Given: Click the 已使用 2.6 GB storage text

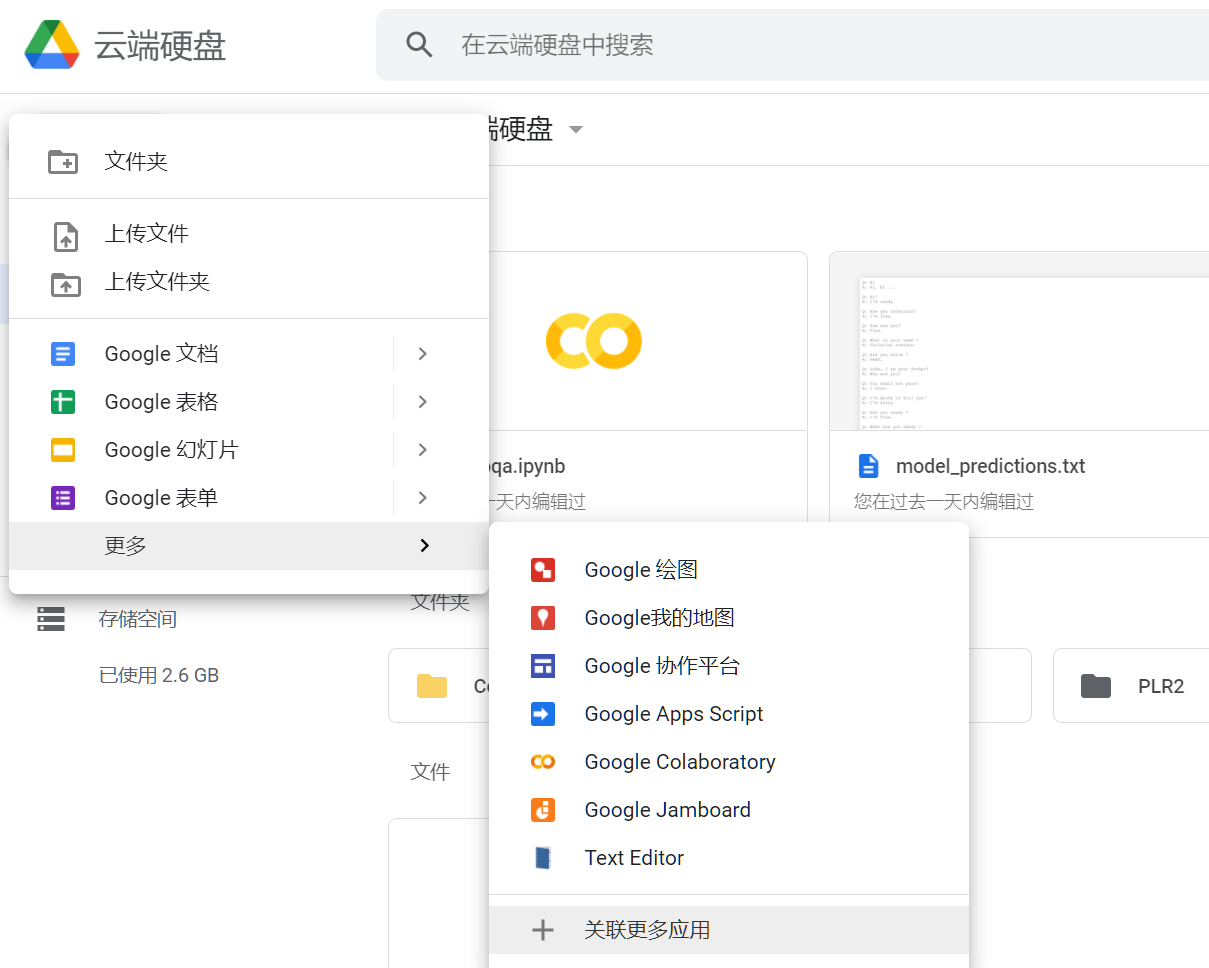Looking at the screenshot, I should tap(159, 675).
